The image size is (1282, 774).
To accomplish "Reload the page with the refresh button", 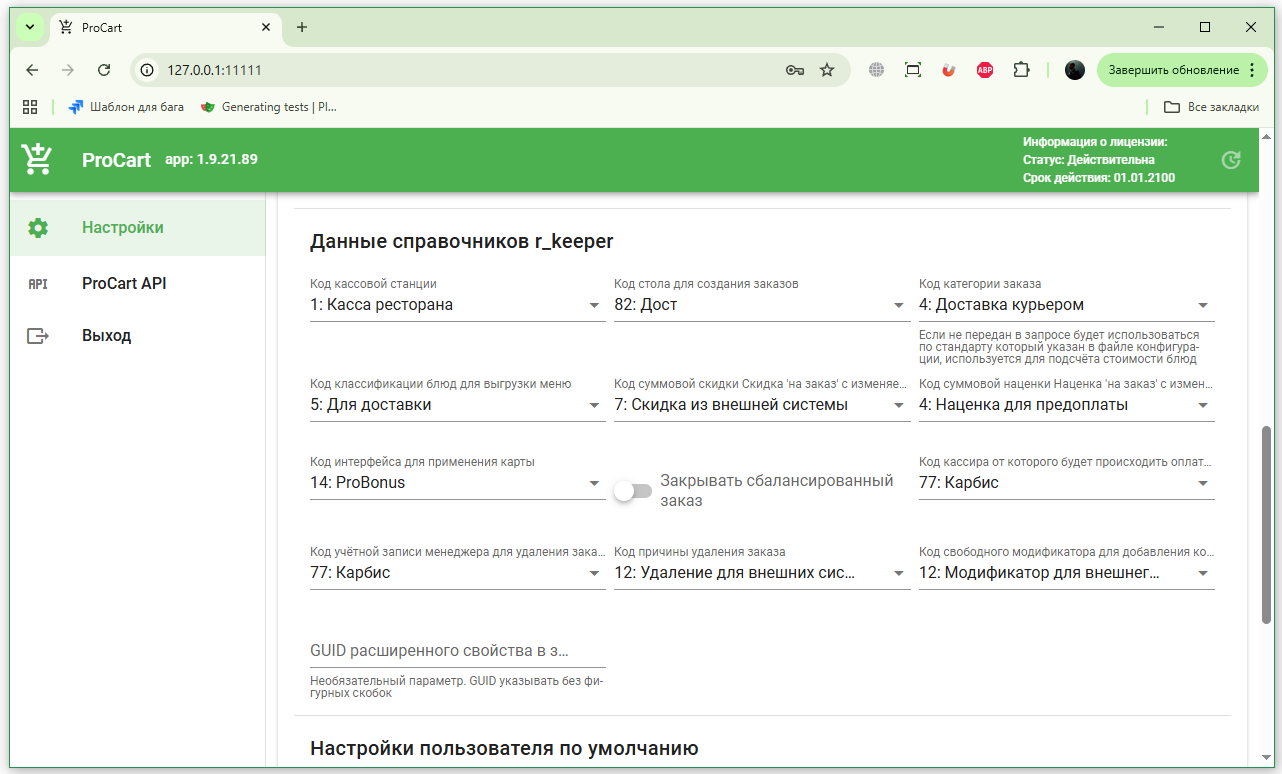I will pyautogui.click(x=104, y=70).
